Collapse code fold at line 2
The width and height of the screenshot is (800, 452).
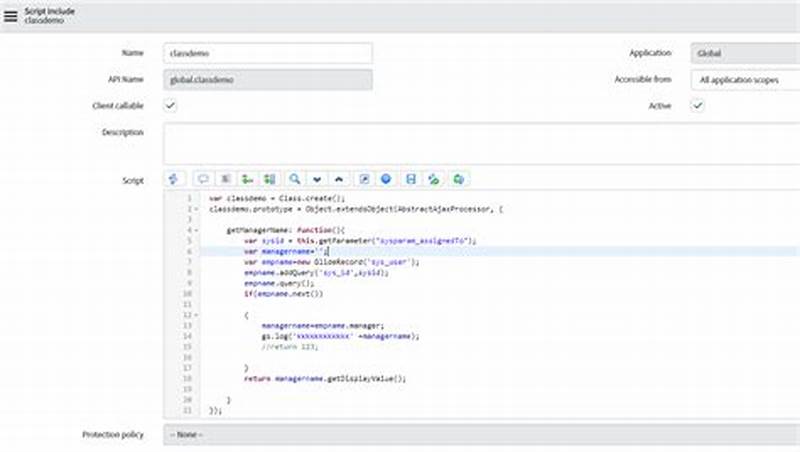(196, 209)
